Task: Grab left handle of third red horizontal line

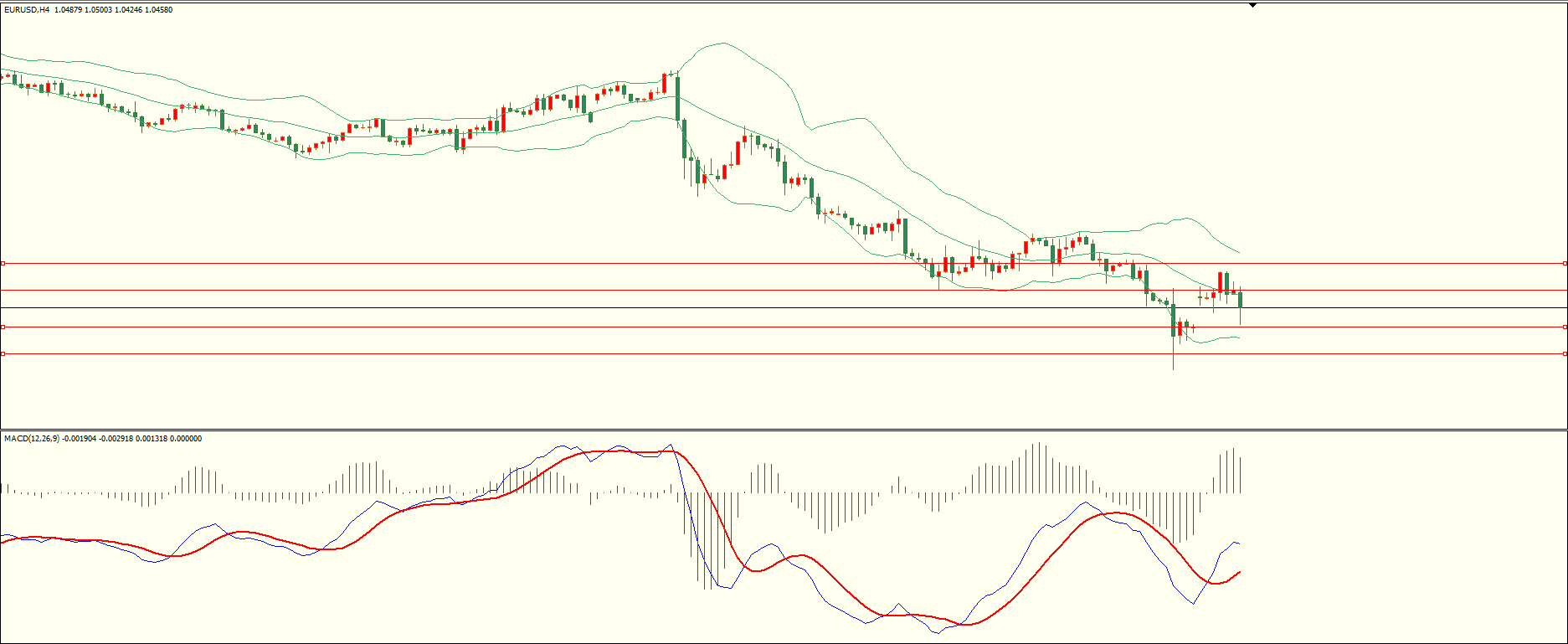Action: [x=3, y=327]
